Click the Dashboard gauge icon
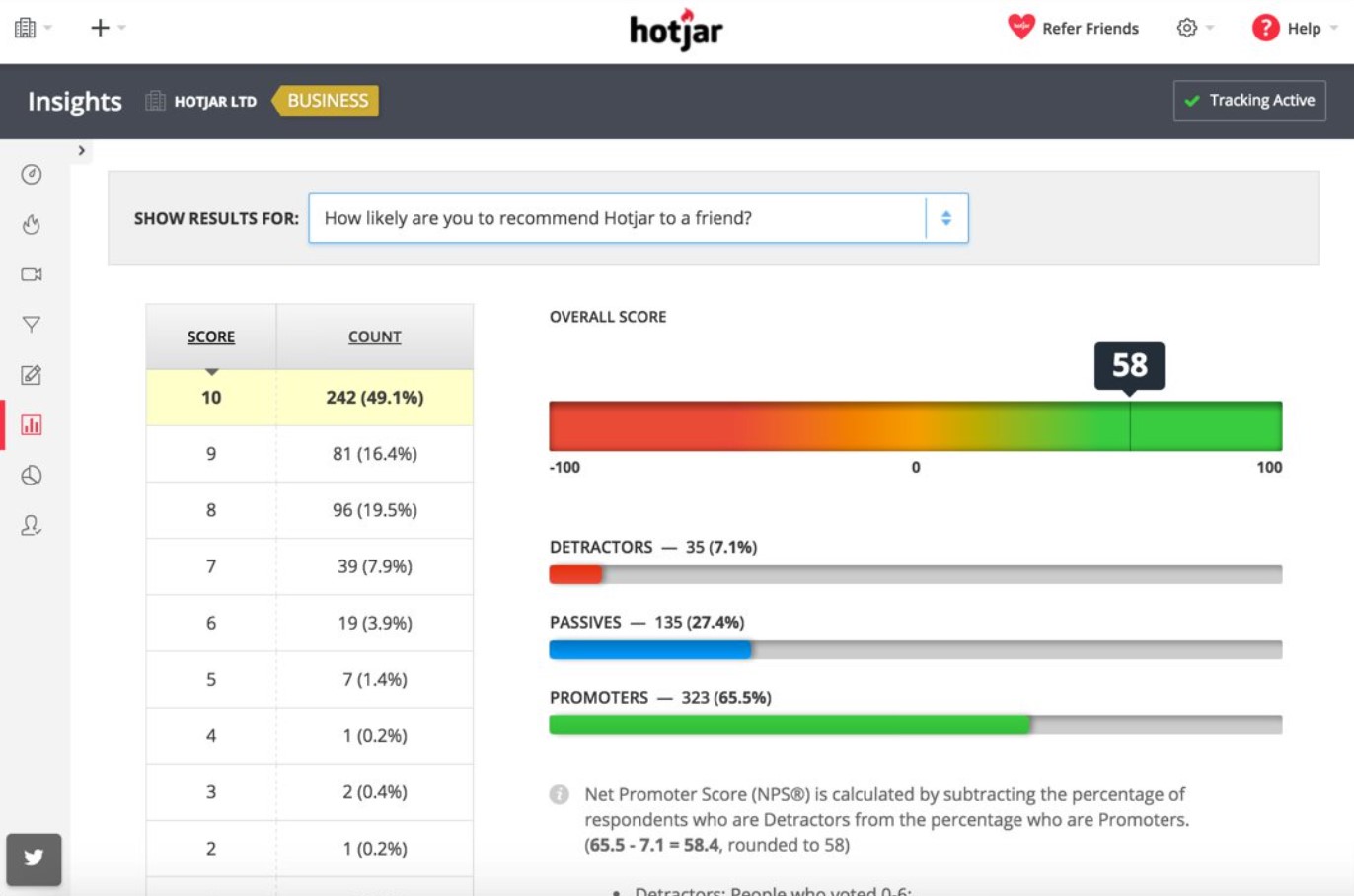Screen dimensions: 1354x896 (32, 174)
